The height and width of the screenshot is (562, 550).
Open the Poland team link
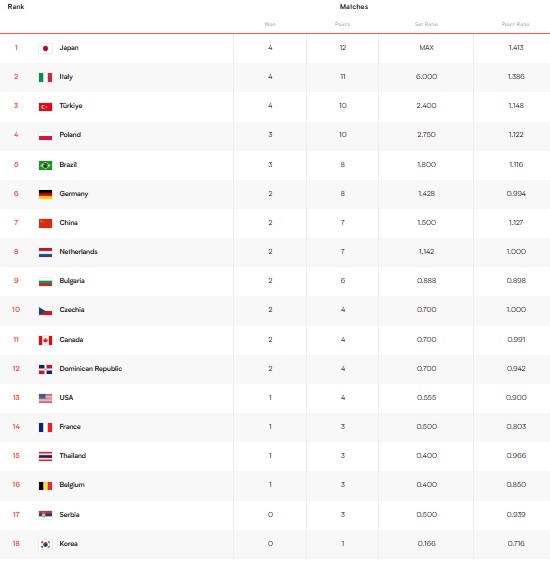pos(70,135)
